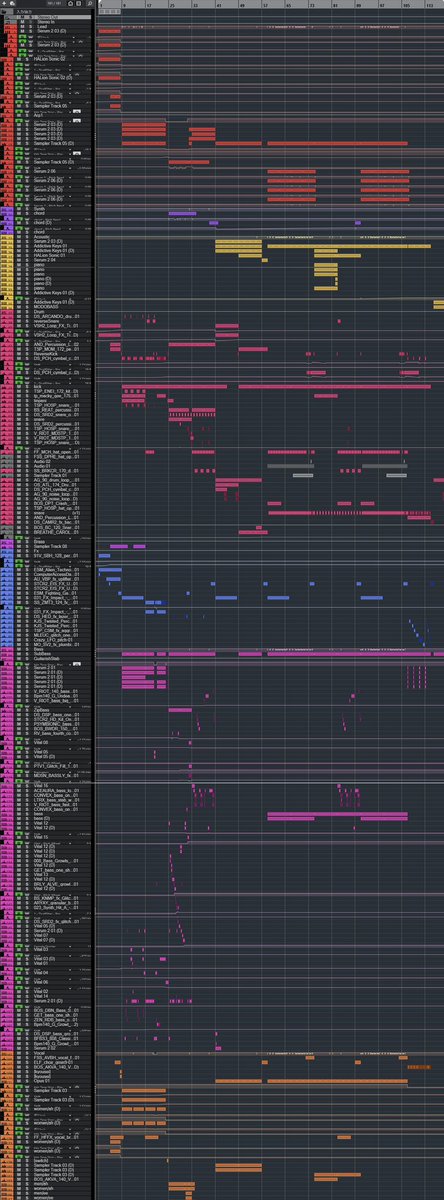This screenshot has height=1200, width=444.
Task: Click the 181/181 track count field
Action: (x=54, y=3)
